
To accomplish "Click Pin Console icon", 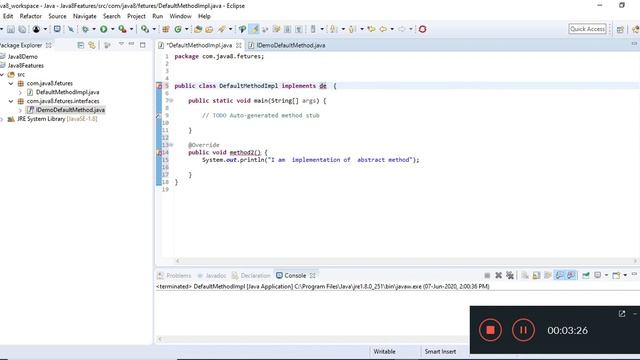I will [x=586, y=276].
